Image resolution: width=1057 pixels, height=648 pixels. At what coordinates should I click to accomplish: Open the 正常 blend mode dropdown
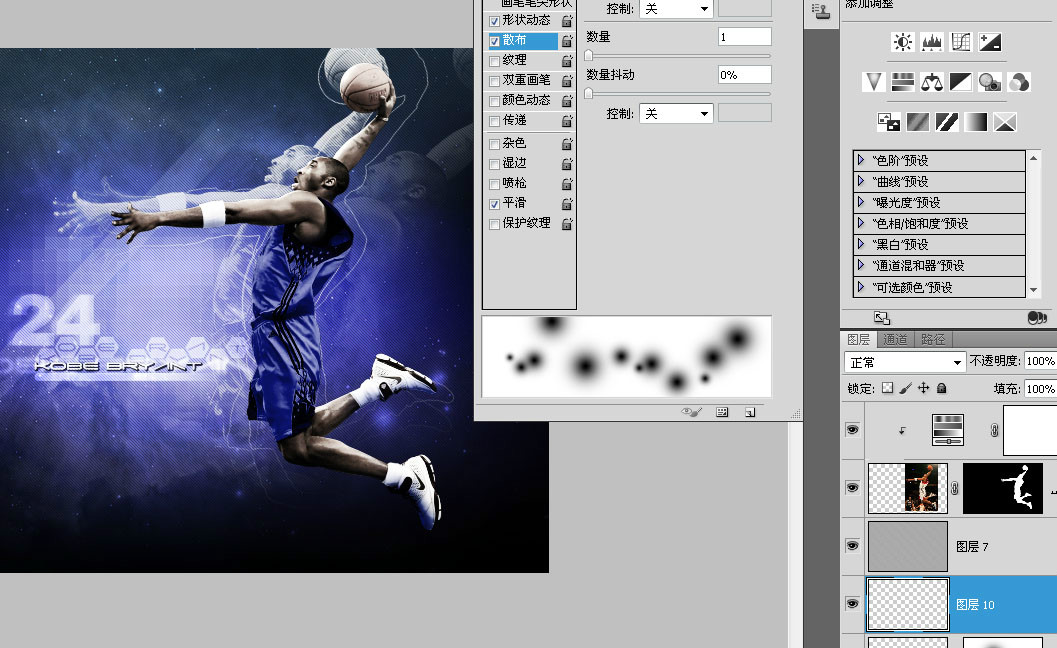click(905, 362)
